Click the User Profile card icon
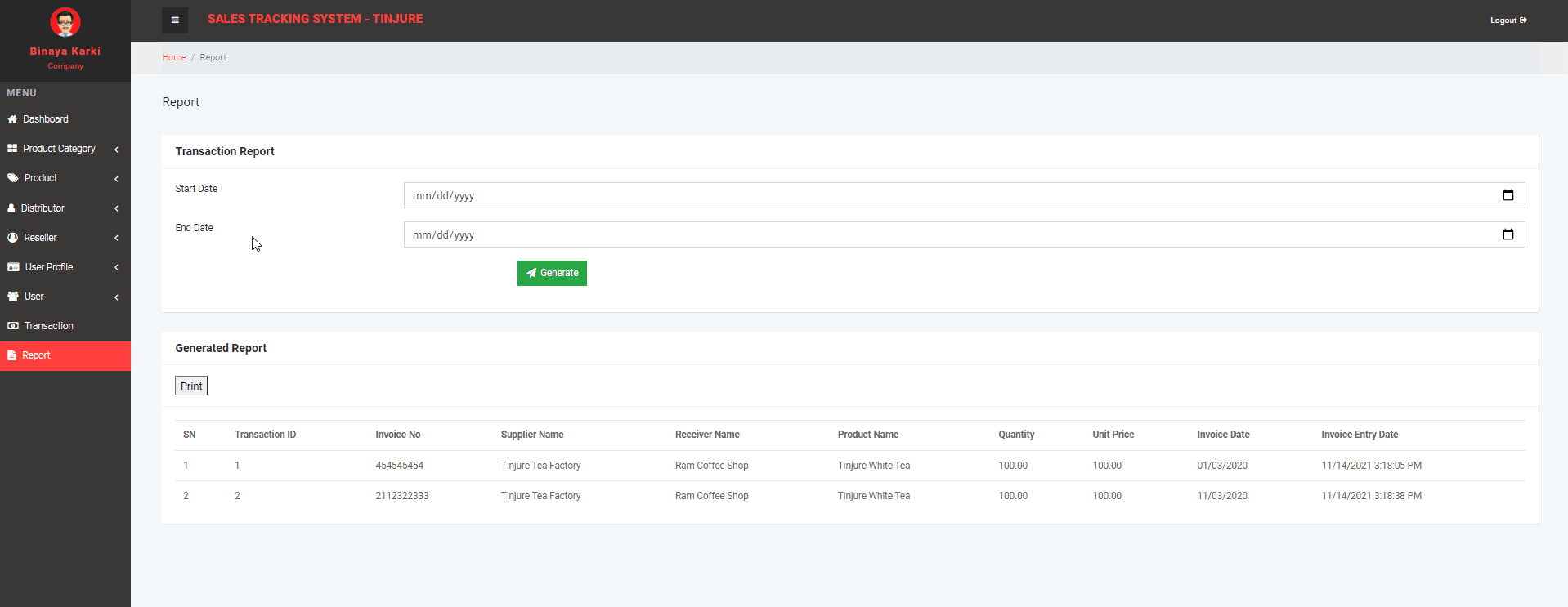Screen dimensions: 1568x607 coord(13,267)
